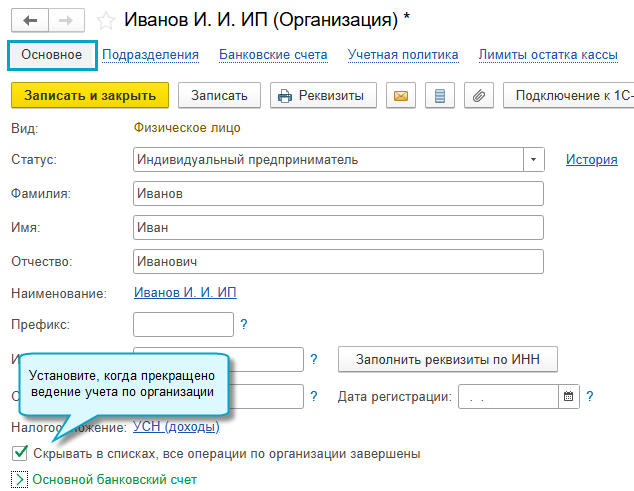Click the envelope email icon
634x491 pixels.
click(x=401, y=95)
